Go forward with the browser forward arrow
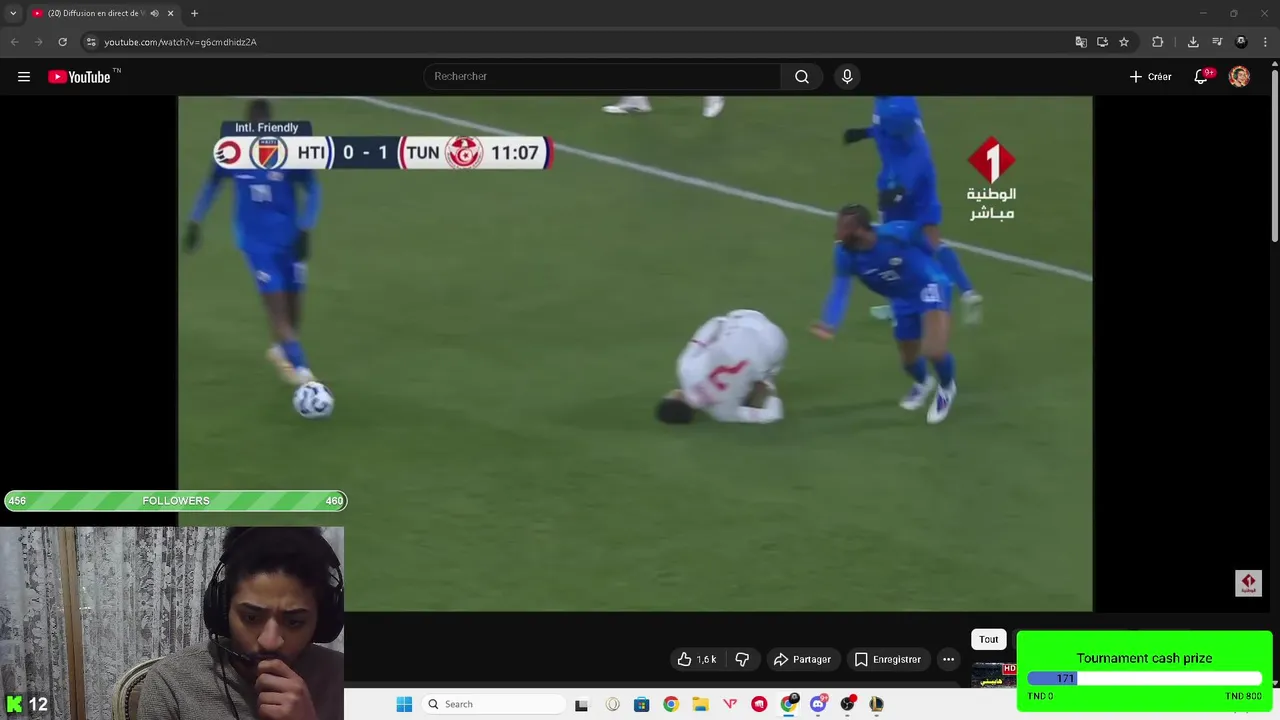The height and width of the screenshot is (720, 1280). pos(38,42)
